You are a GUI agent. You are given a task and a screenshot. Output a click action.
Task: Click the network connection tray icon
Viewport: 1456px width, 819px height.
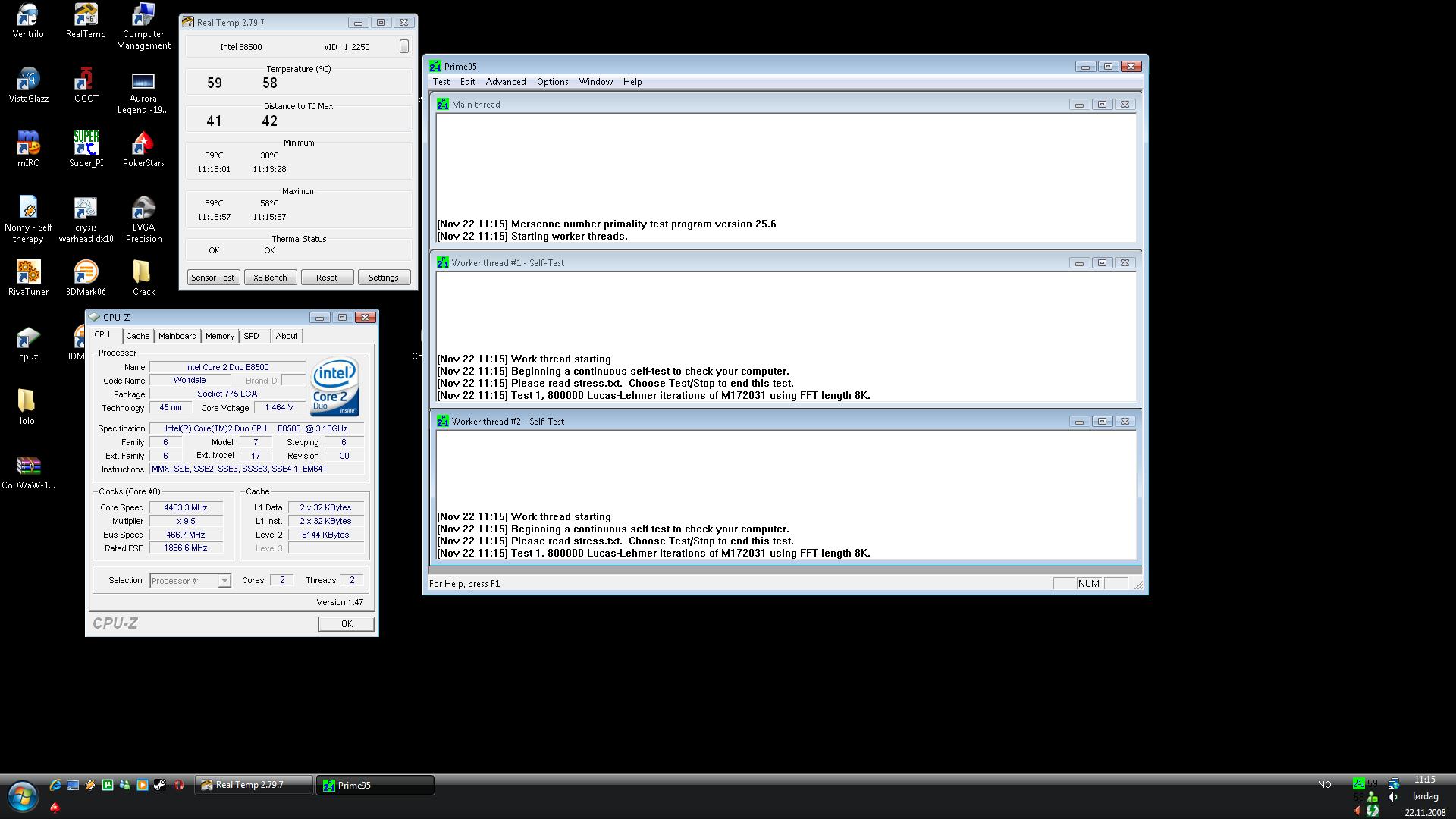point(1393,783)
